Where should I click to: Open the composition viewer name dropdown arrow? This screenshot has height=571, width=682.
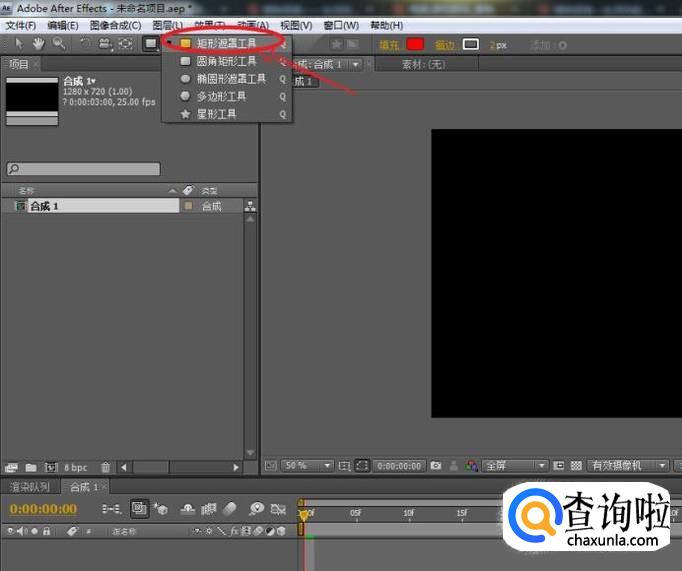[x=356, y=65]
